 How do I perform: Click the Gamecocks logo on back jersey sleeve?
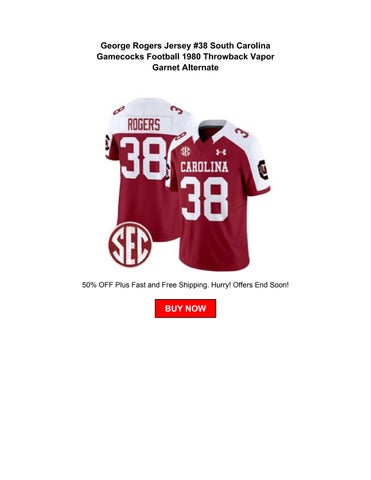point(107,143)
